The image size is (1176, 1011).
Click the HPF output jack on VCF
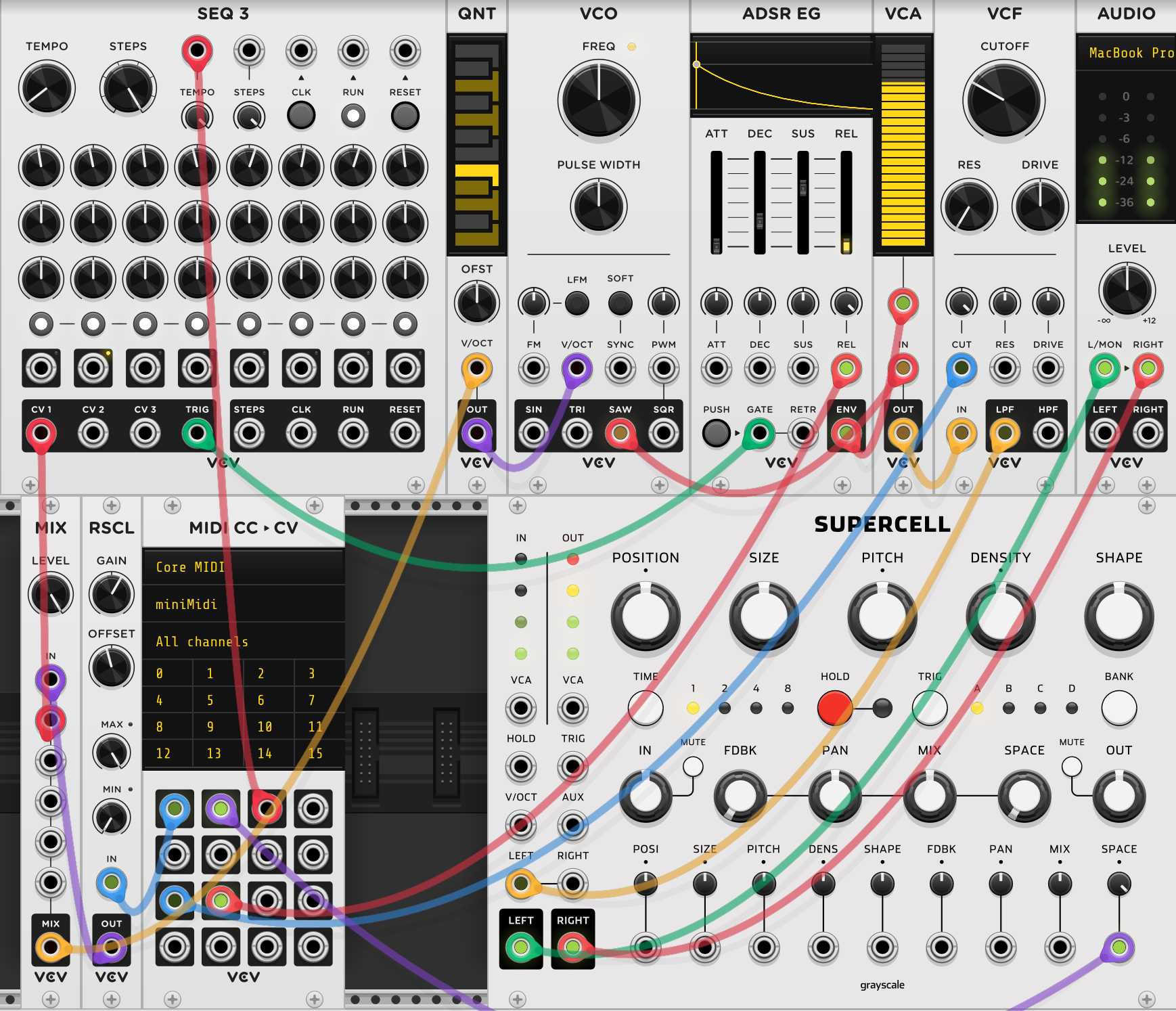[1047, 433]
